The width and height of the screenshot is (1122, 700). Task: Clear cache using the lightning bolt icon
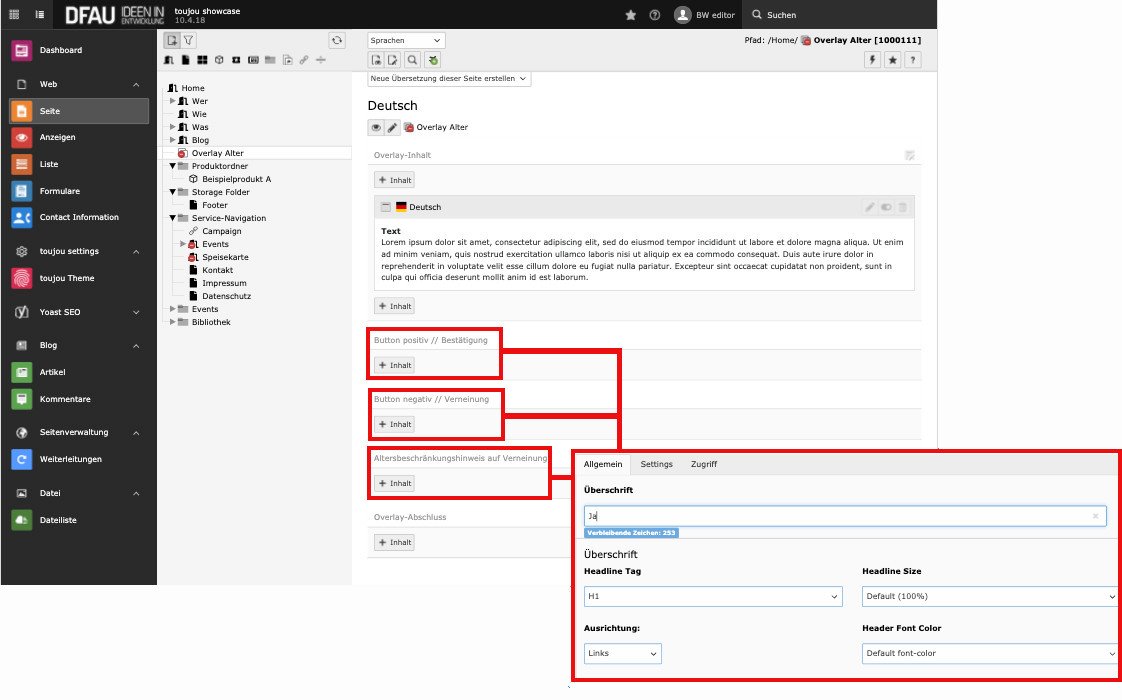[x=872, y=60]
